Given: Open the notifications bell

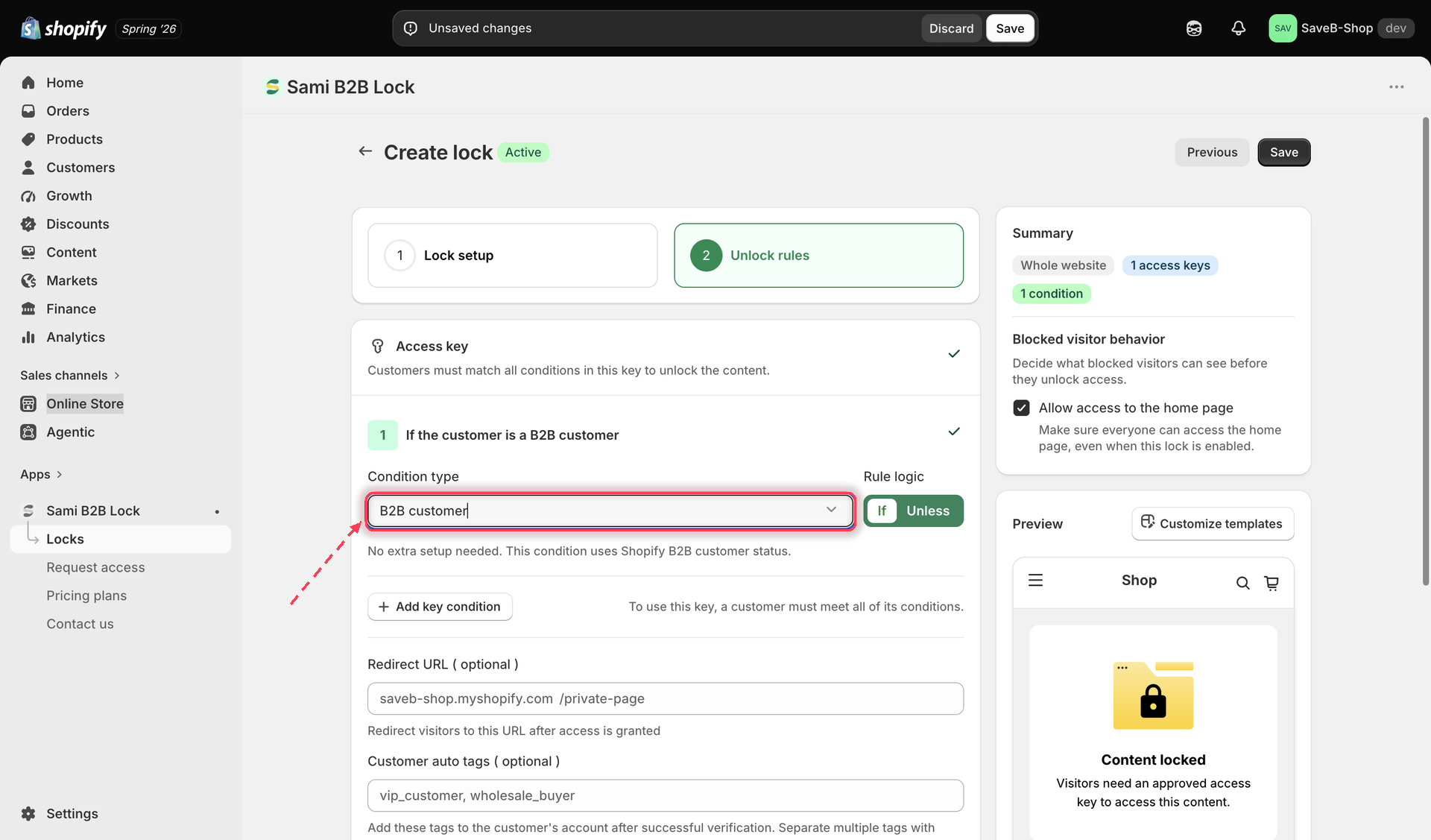Looking at the screenshot, I should pos(1238,28).
